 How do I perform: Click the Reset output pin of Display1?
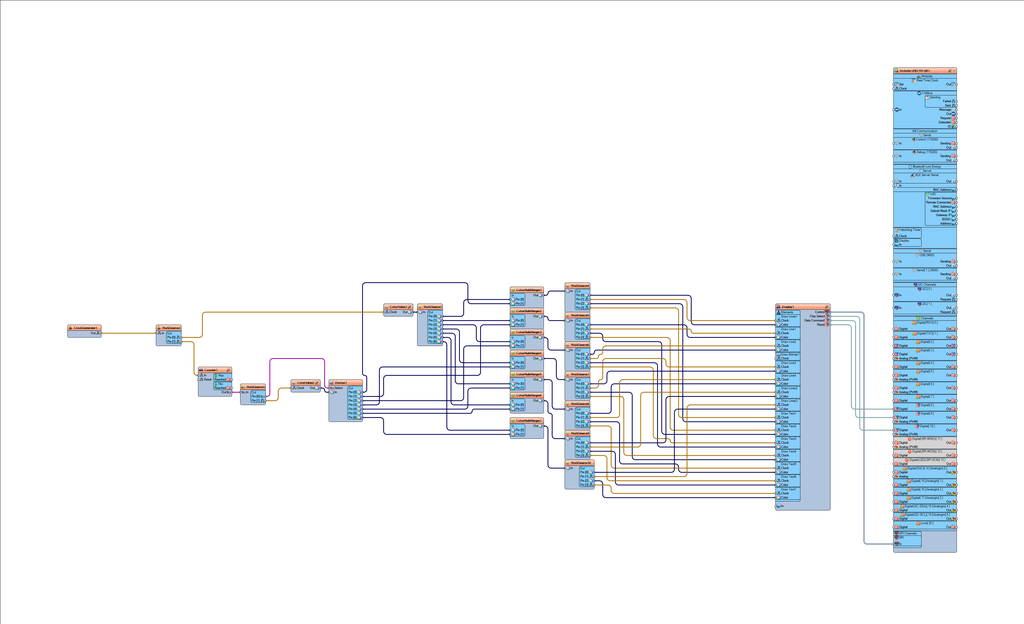[823, 324]
